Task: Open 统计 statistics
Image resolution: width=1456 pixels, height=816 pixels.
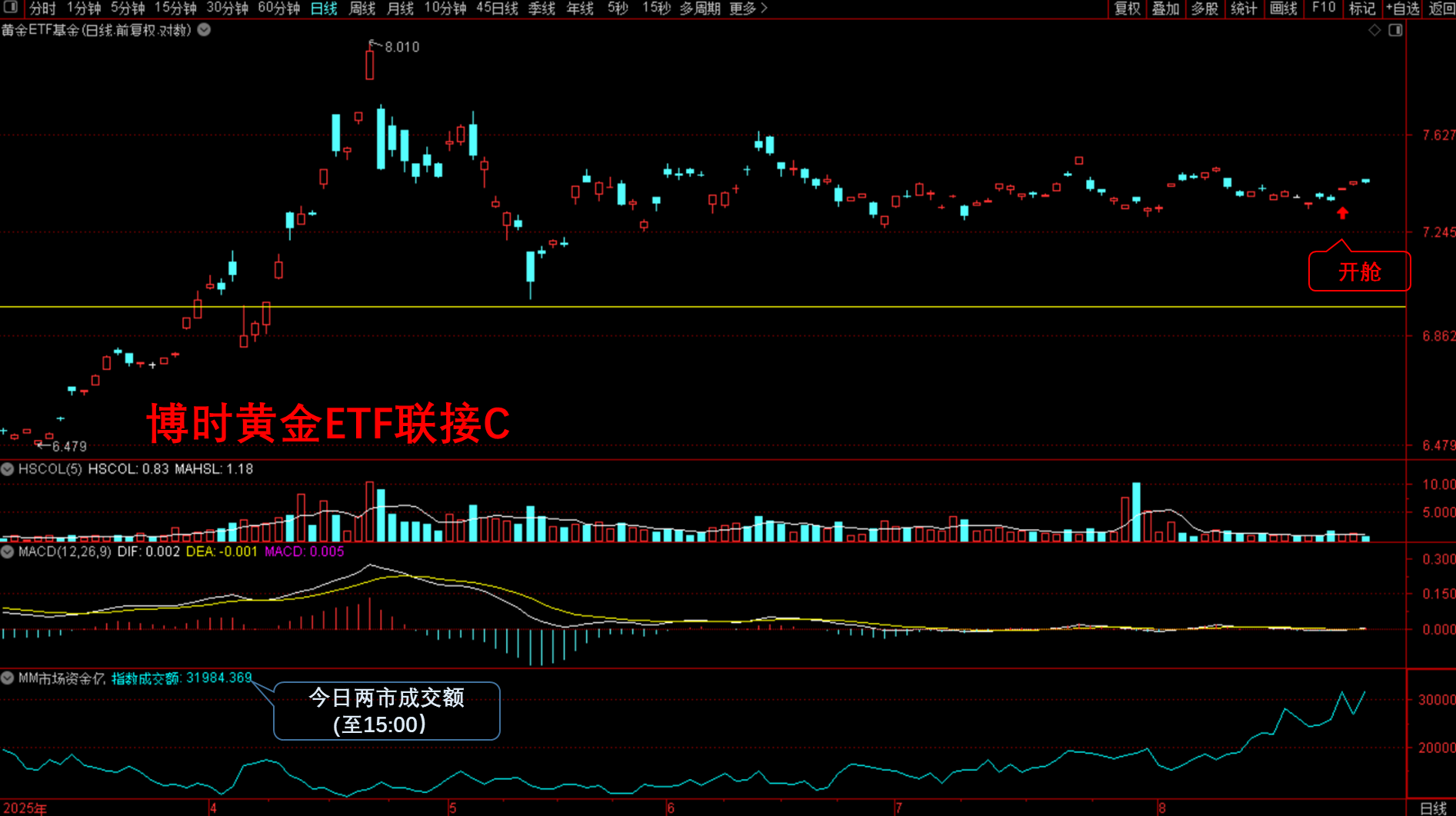Action: (1244, 8)
